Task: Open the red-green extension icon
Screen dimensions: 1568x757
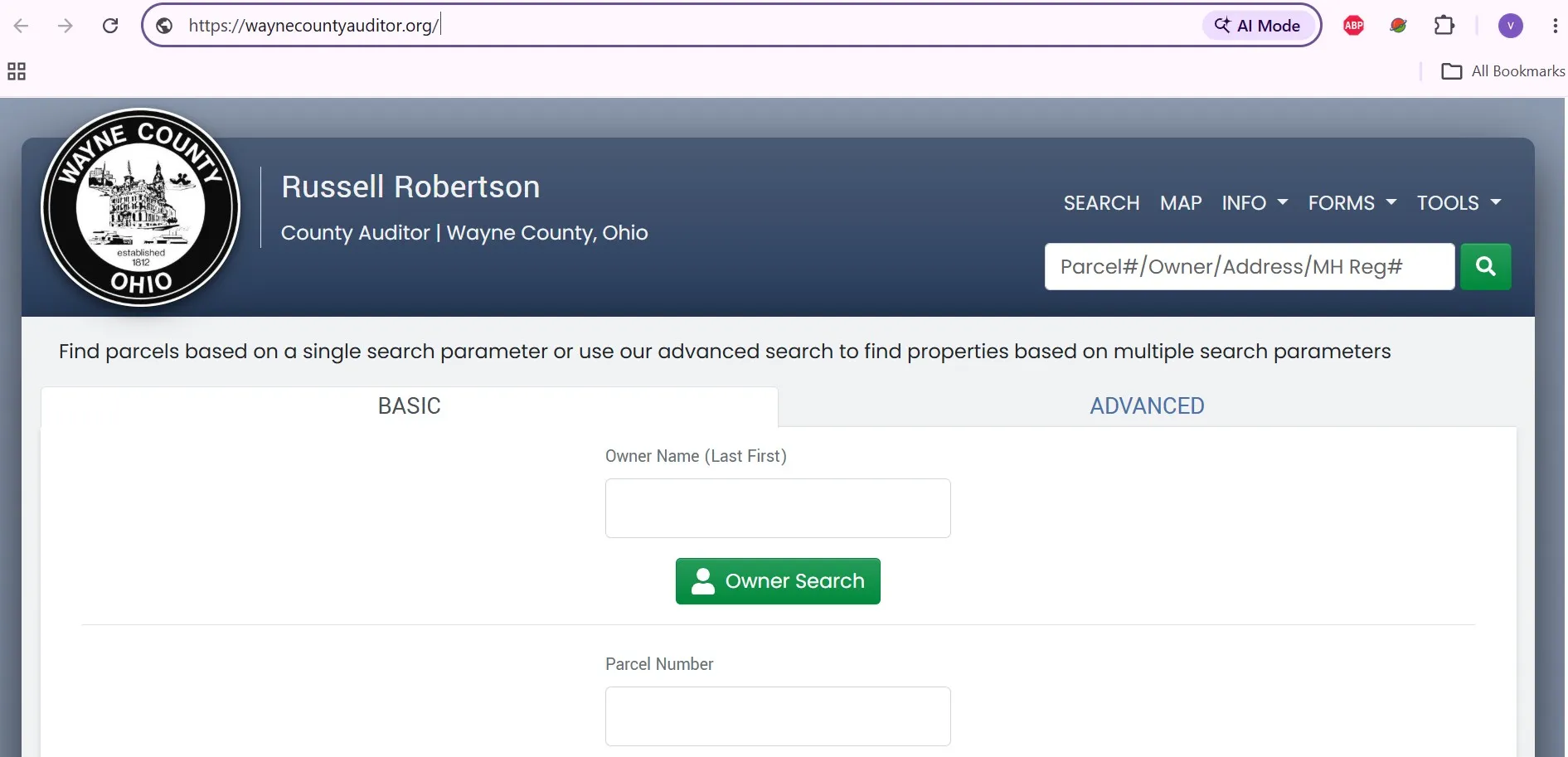Action: [1399, 26]
